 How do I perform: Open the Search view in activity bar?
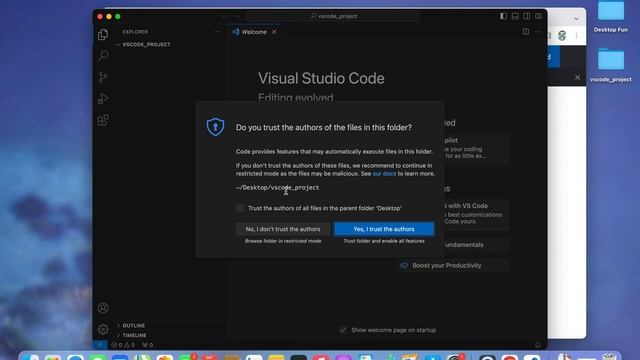(103, 56)
